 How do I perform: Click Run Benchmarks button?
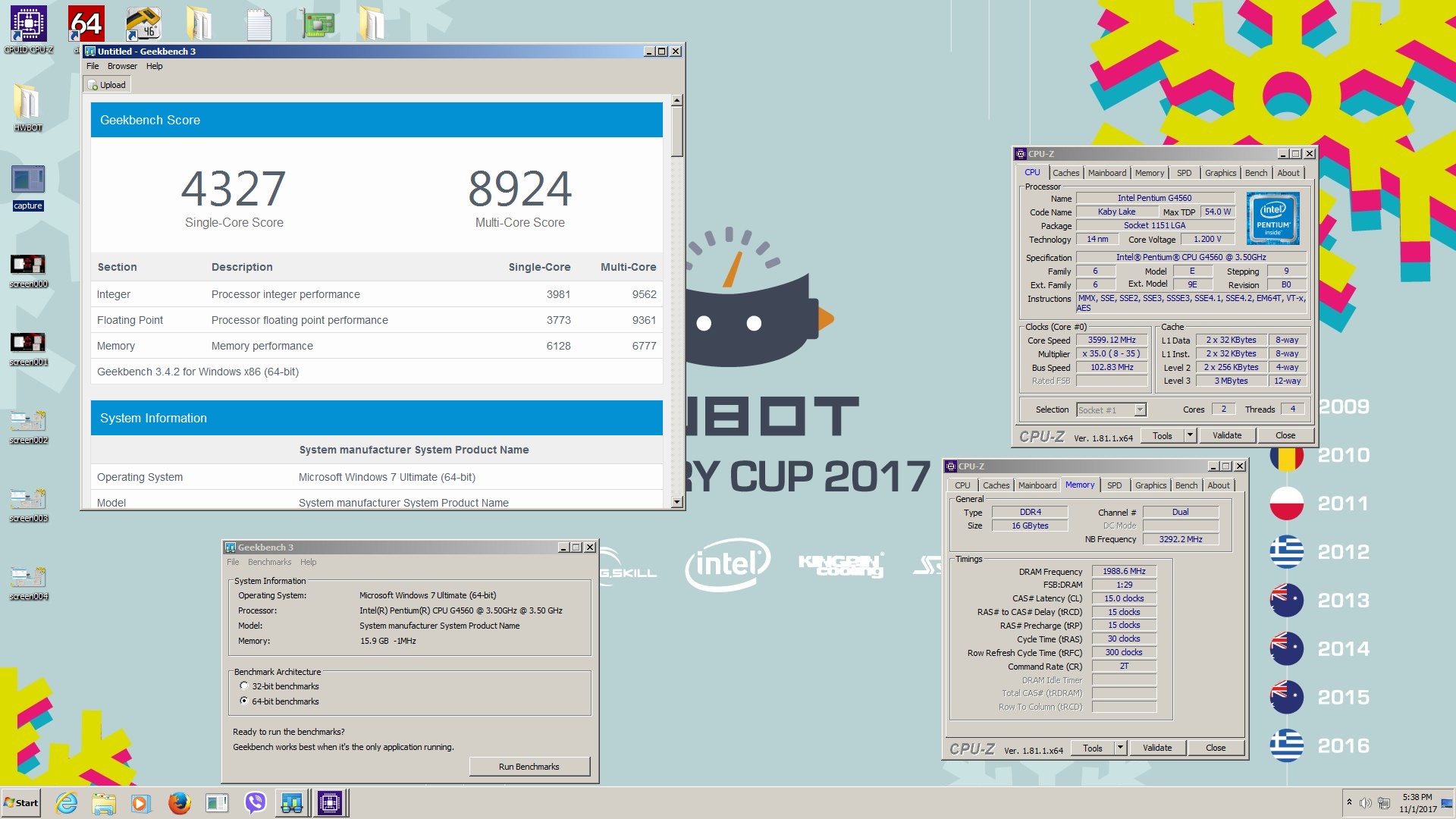529,767
